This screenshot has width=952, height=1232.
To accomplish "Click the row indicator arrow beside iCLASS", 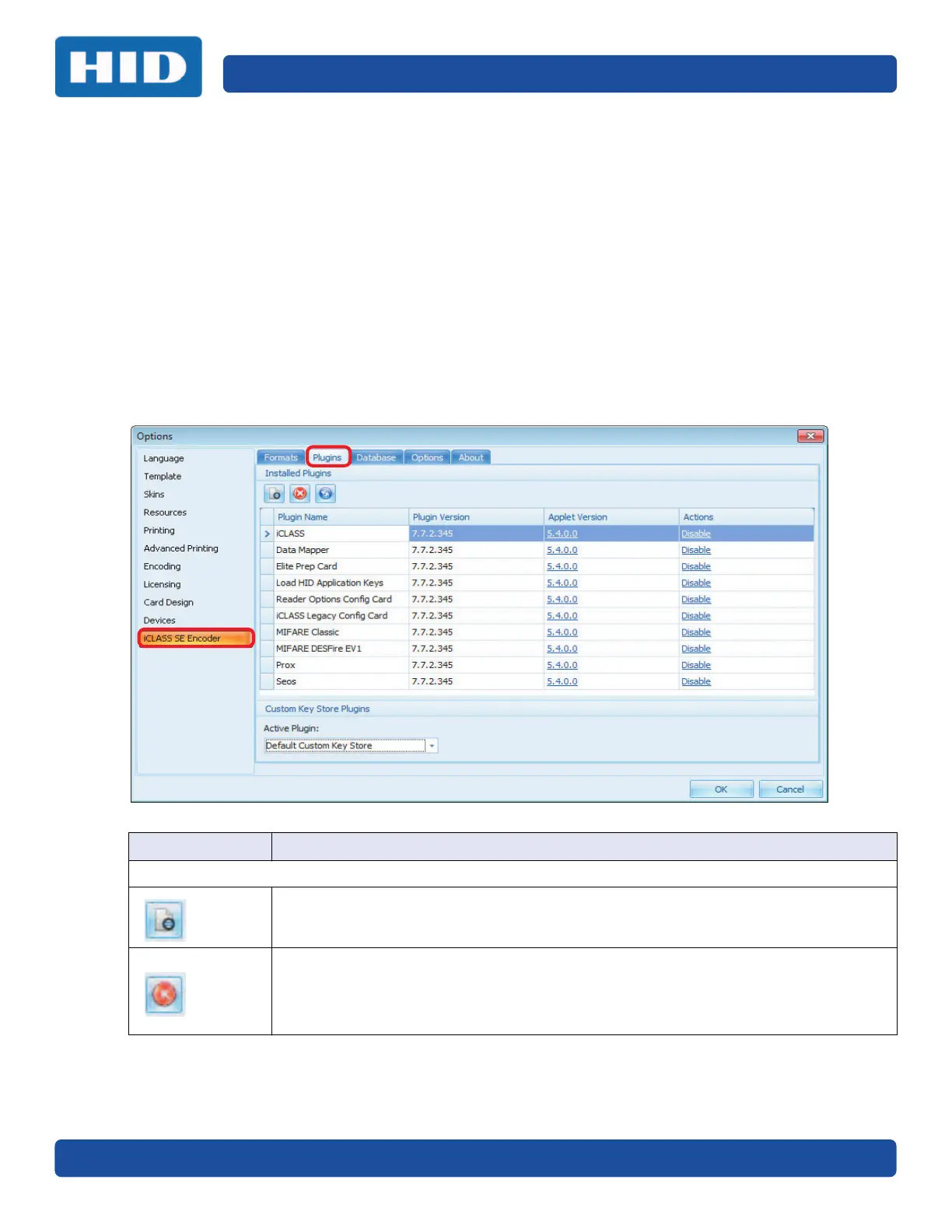I will pos(268,534).
